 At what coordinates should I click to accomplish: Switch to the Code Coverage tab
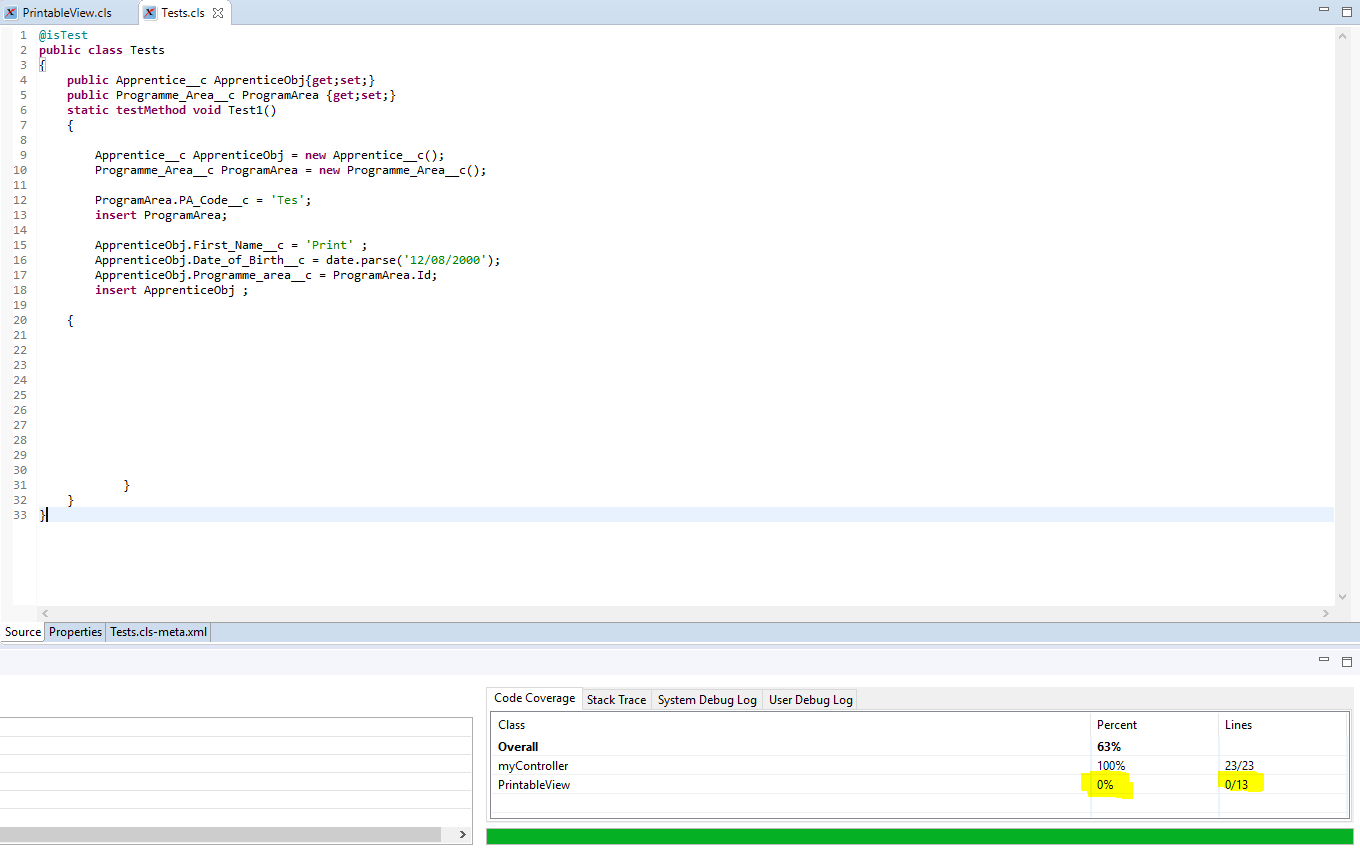(x=535, y=698)
